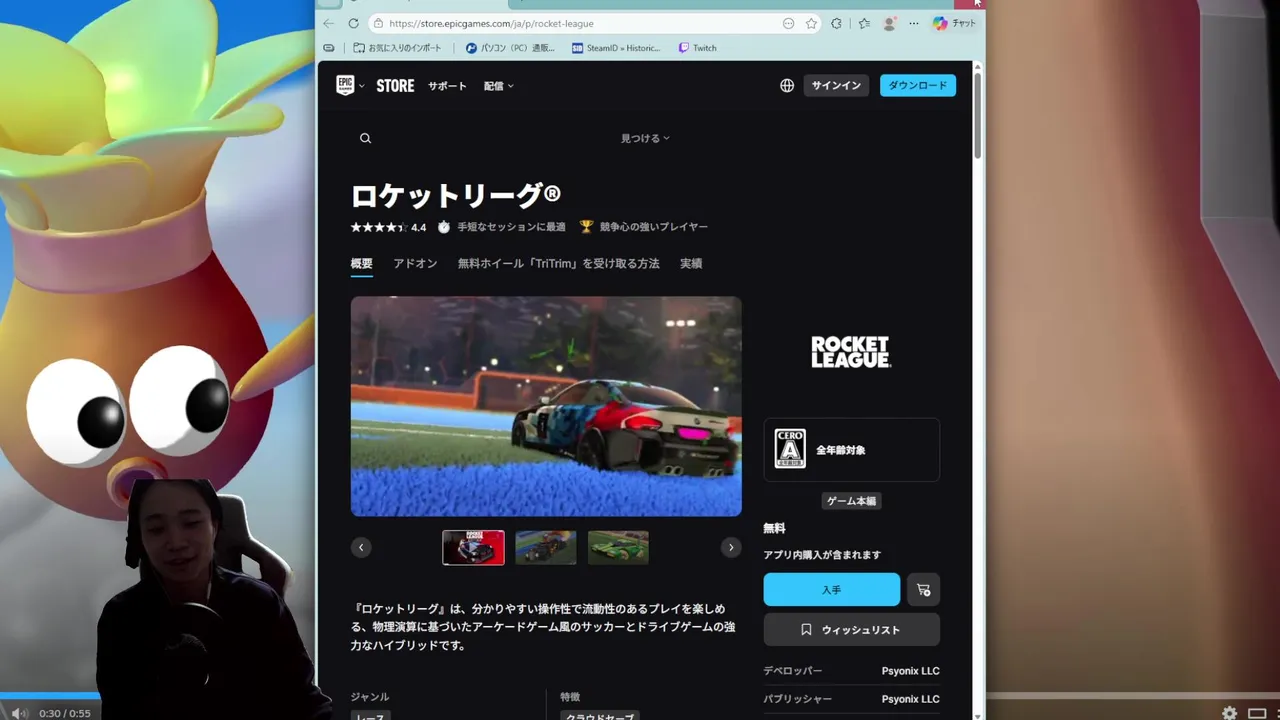Screen dimensions: 1280x720
Task: Open お気に入りのインポート bookmark
Action: click(397, 48)
